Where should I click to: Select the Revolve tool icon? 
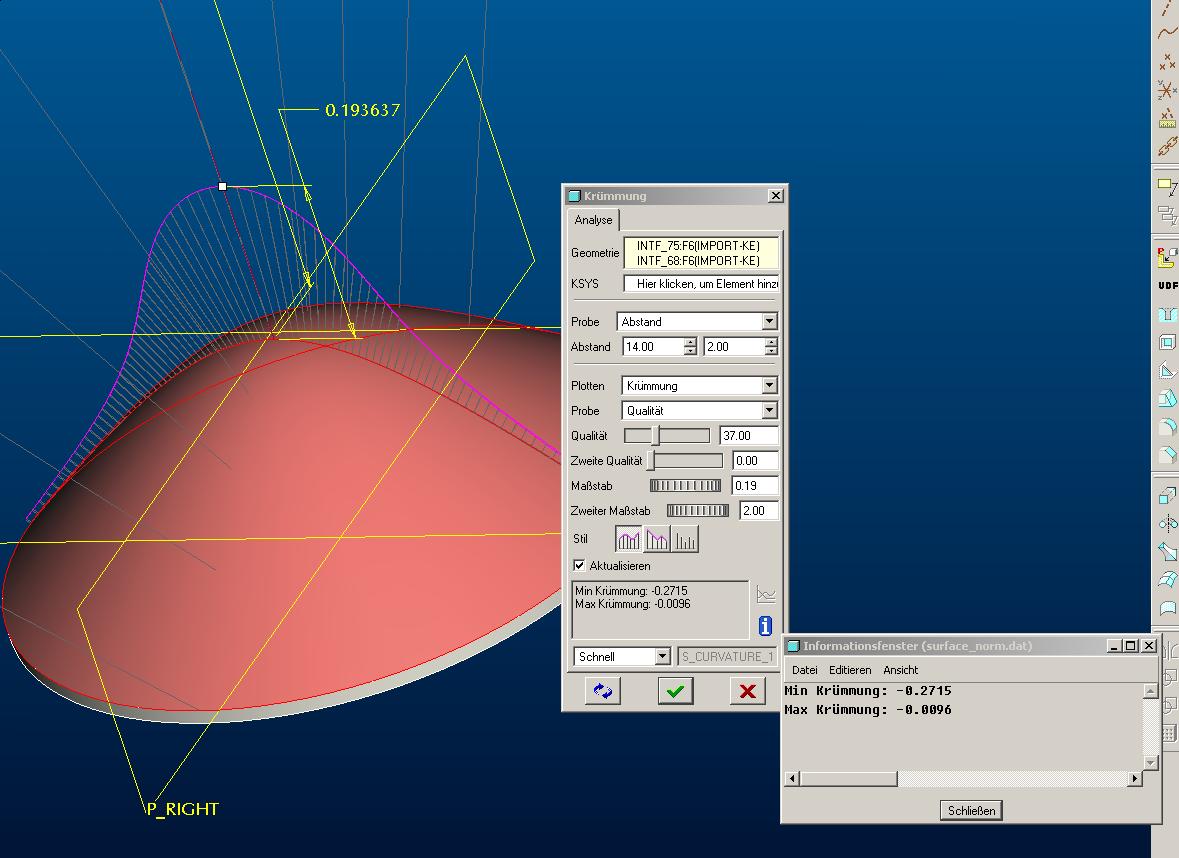[x=1167, y=523]
